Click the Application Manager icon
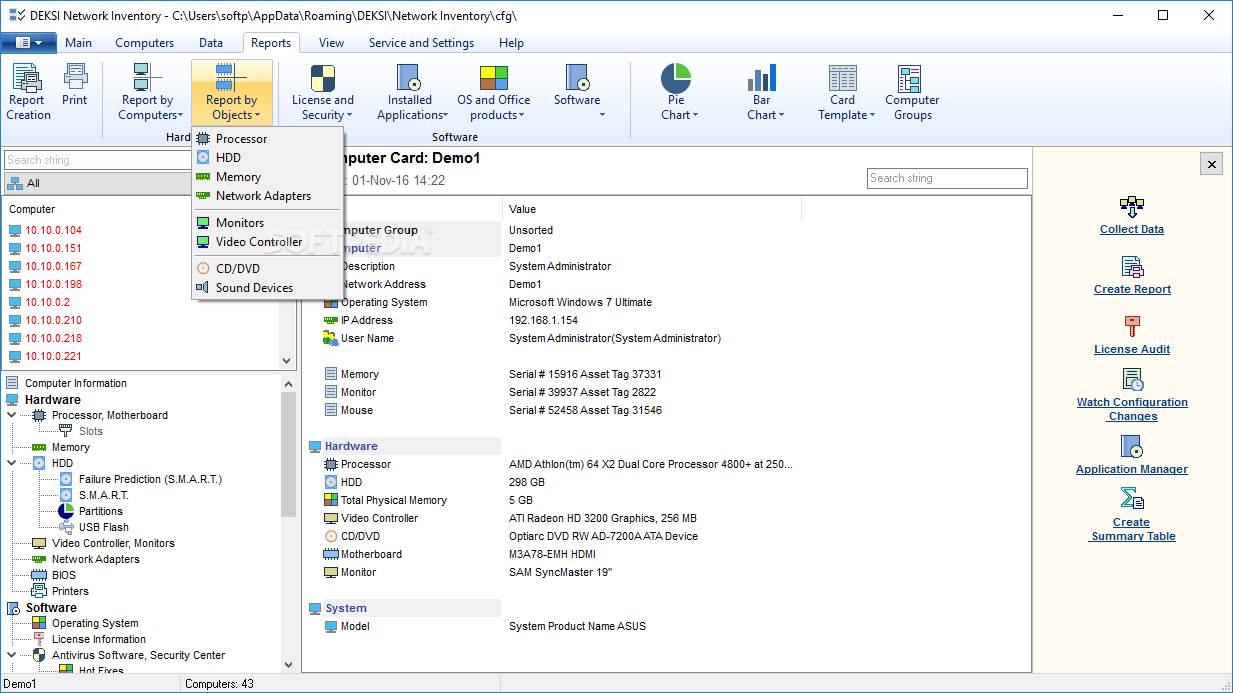The image size is (1233, 693). [x=1132, y=446]
